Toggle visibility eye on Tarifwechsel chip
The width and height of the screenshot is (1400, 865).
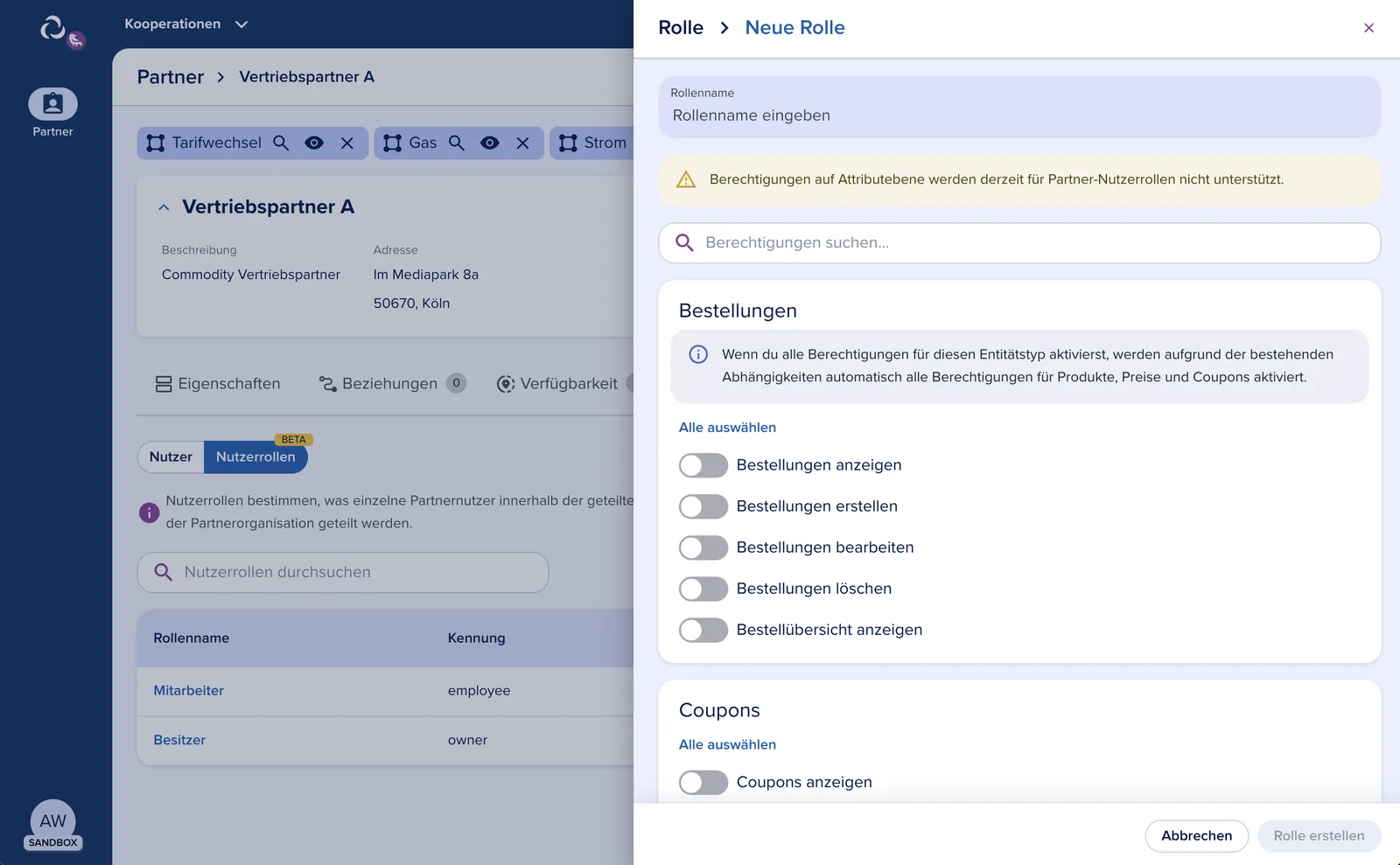coord(314,143)
